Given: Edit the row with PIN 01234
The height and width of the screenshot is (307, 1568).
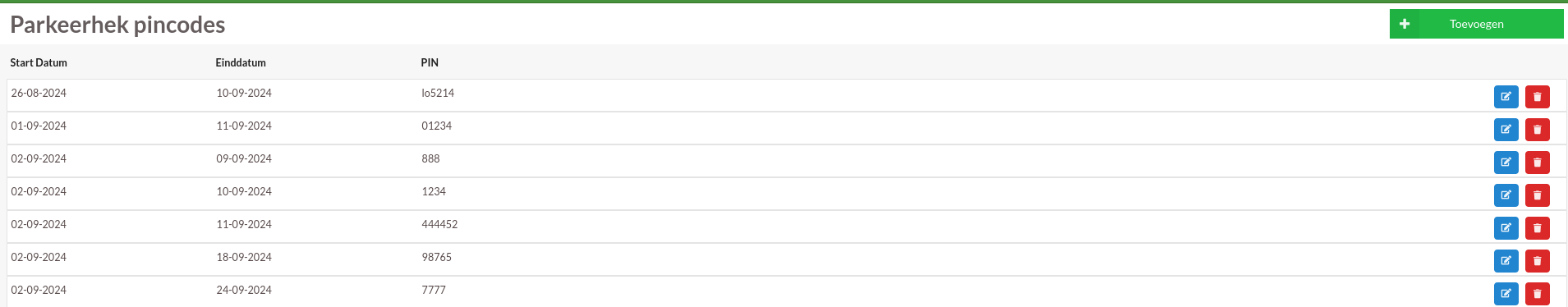Looking at the screenshot, I should point(1506,130).
